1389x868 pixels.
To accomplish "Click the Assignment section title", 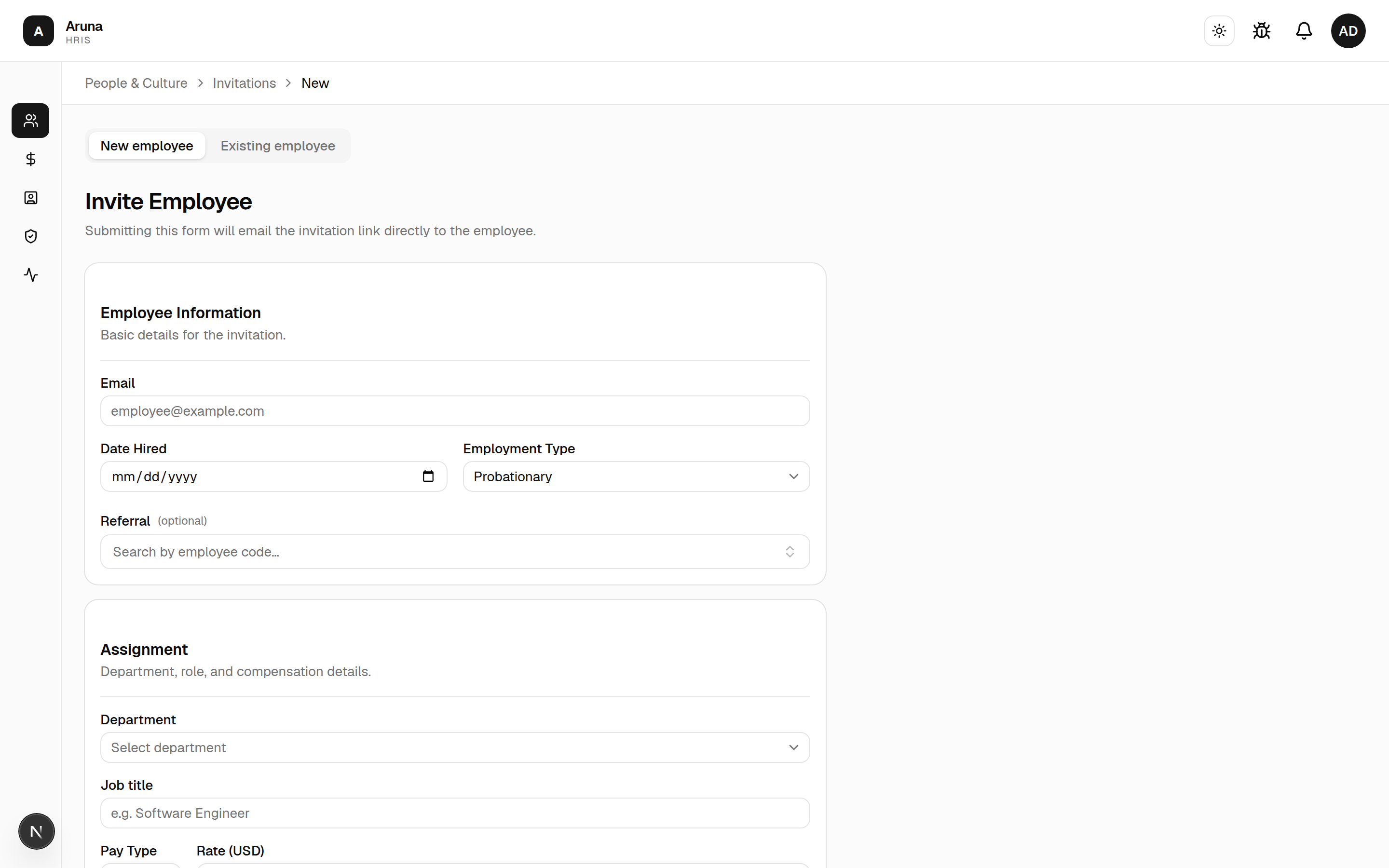I will click(144, 649).
